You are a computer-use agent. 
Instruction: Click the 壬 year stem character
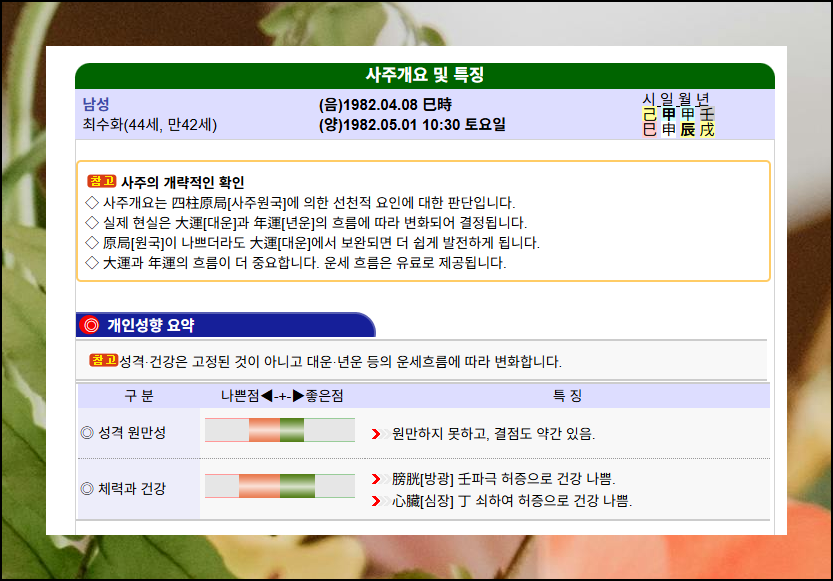point(707,114)
